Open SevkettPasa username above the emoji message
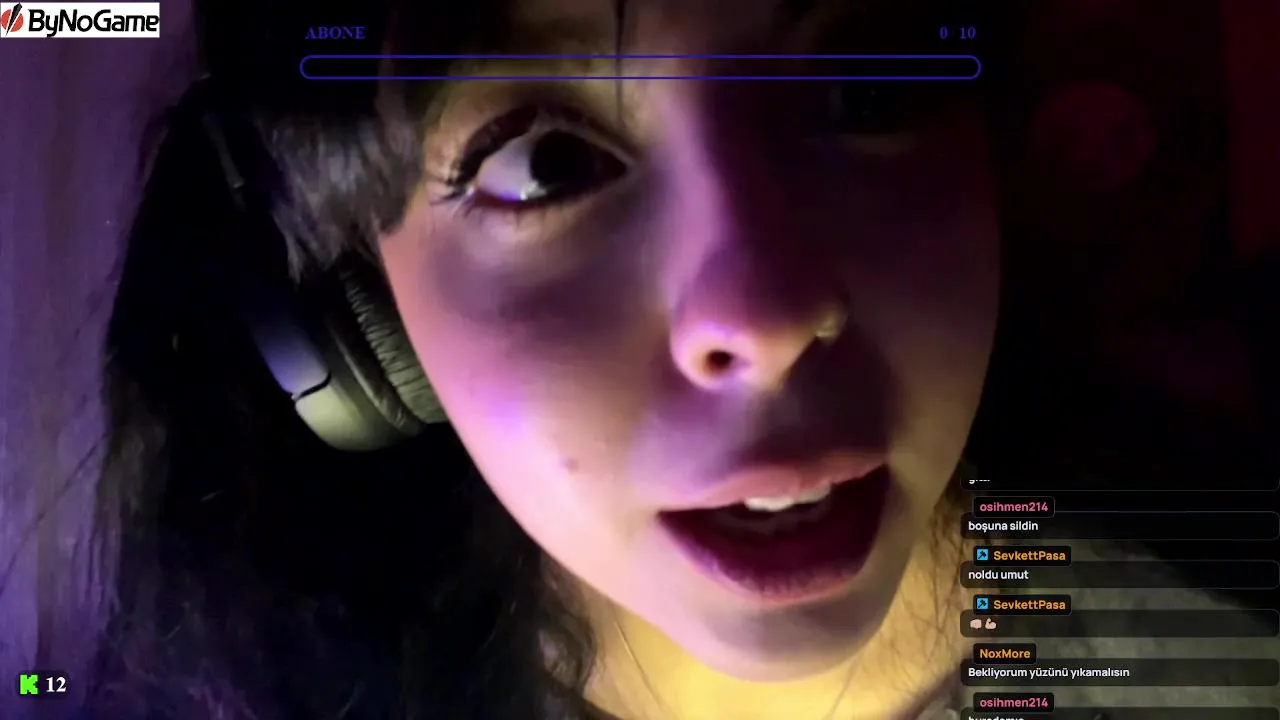Screen dimensions: 1280x720 click(x=1029, y=604)
